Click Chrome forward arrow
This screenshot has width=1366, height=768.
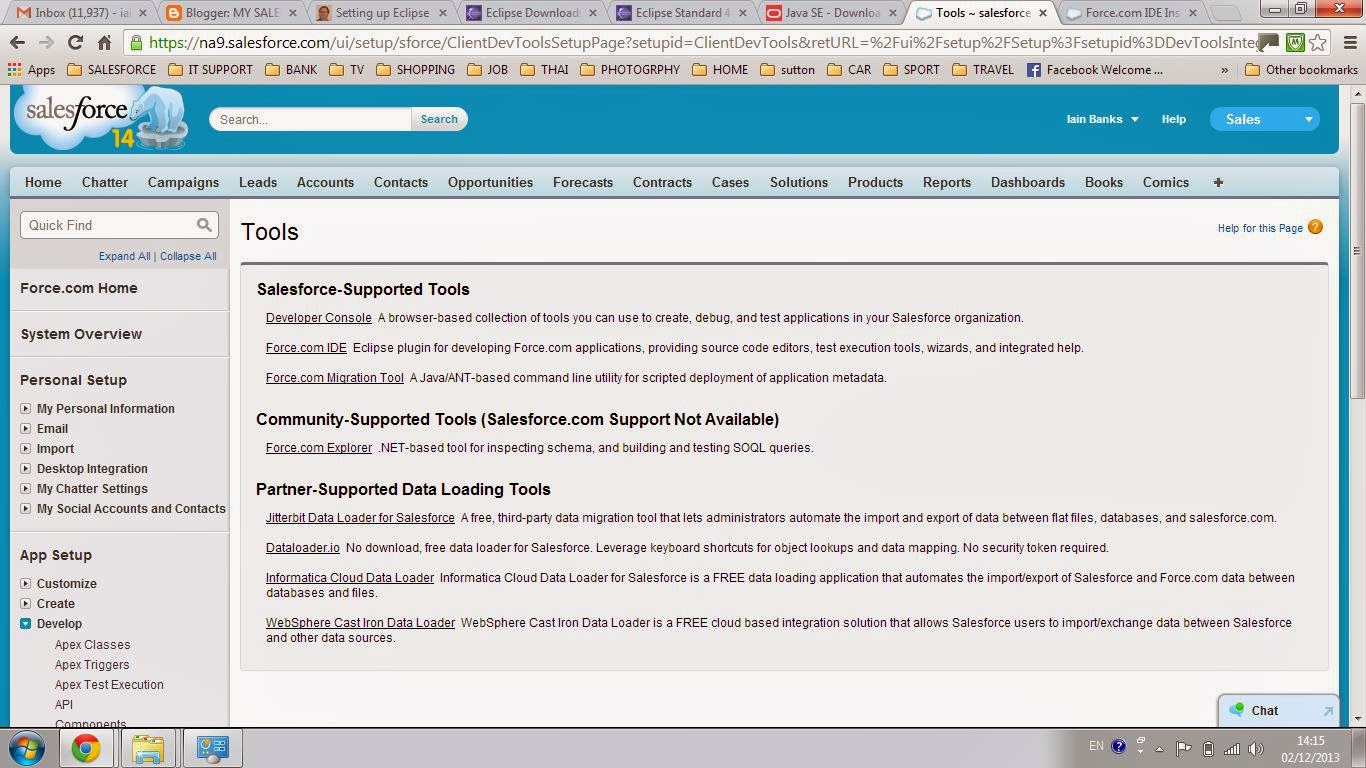(46, 43)
